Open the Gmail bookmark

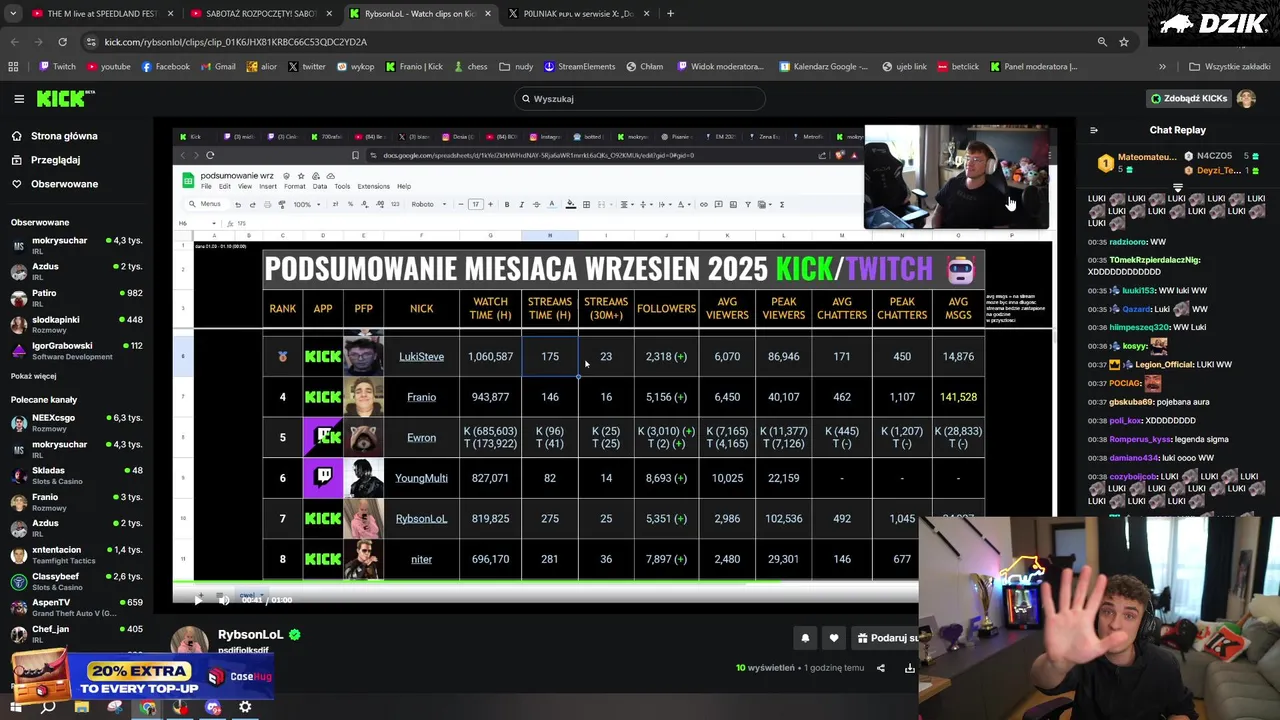pos(217,67)
